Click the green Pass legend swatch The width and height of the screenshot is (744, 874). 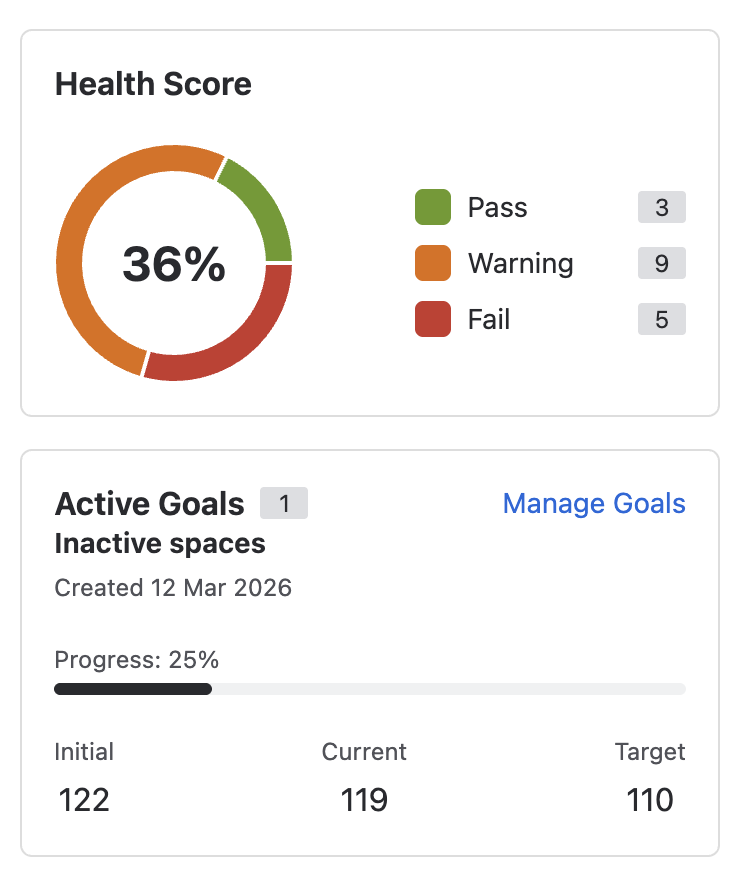(433, 208)
